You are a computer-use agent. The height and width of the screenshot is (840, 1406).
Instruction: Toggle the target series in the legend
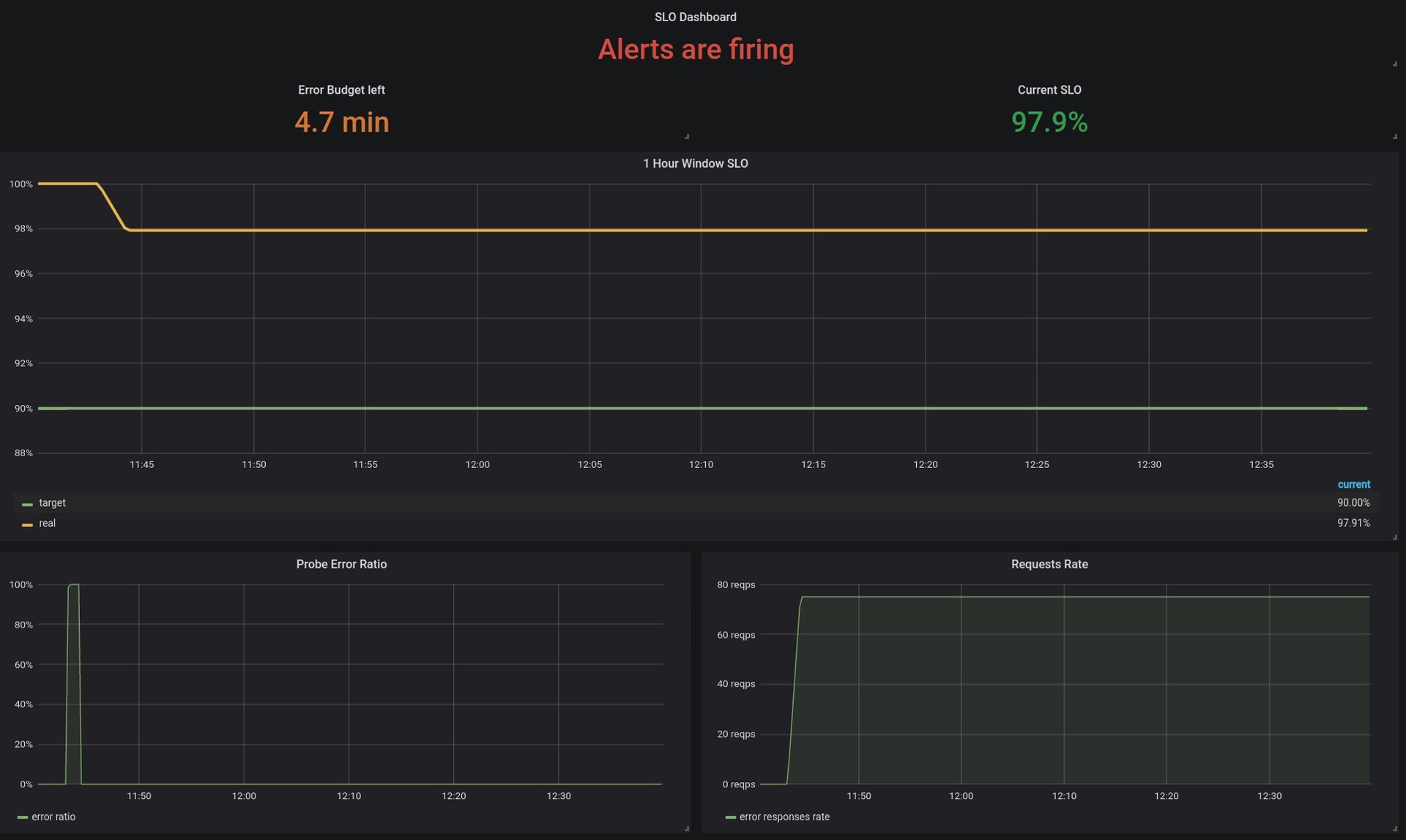pos(52,503)
